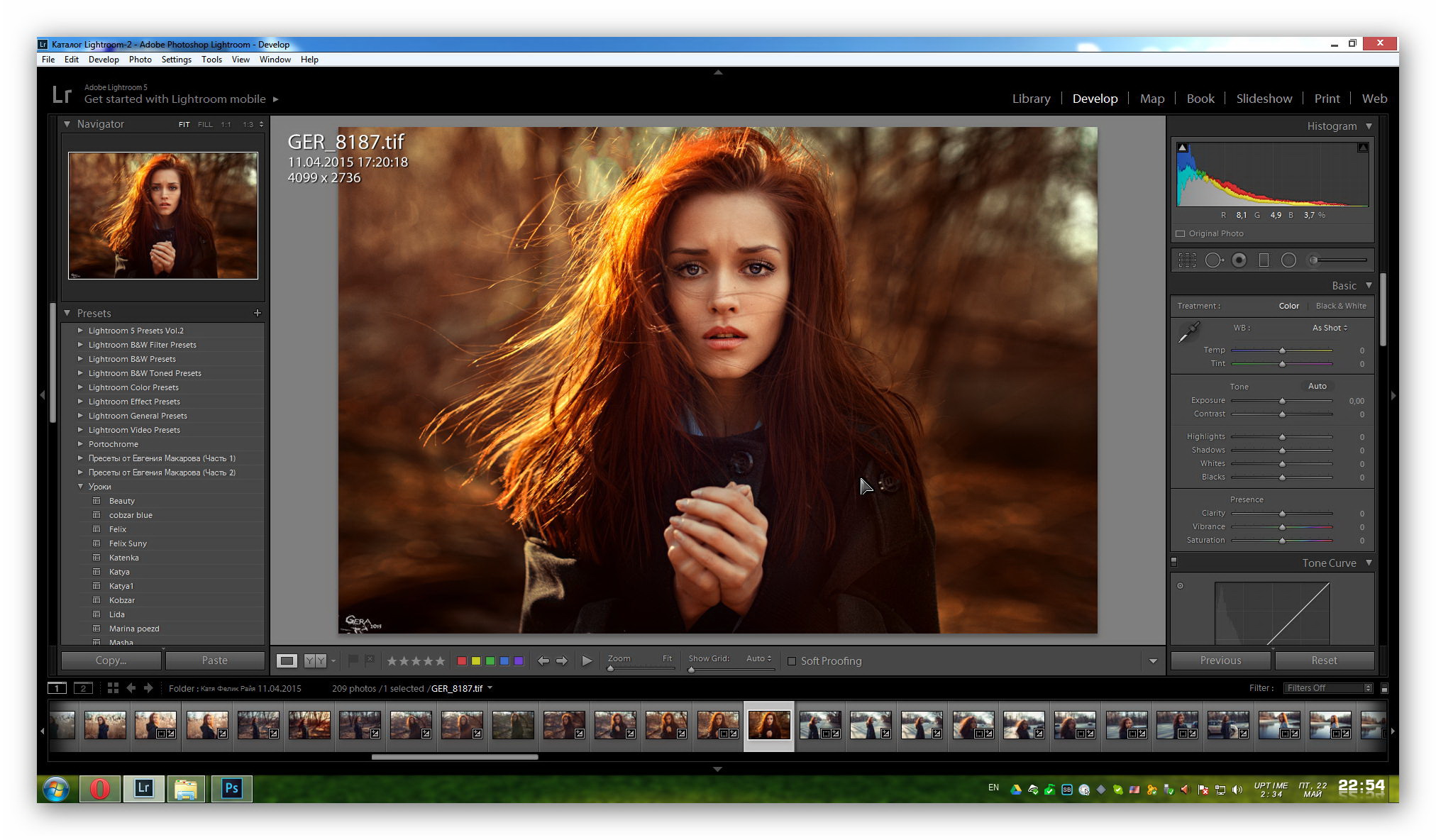Click the Before/After Y|Y view icon

[x=315, y=661]
